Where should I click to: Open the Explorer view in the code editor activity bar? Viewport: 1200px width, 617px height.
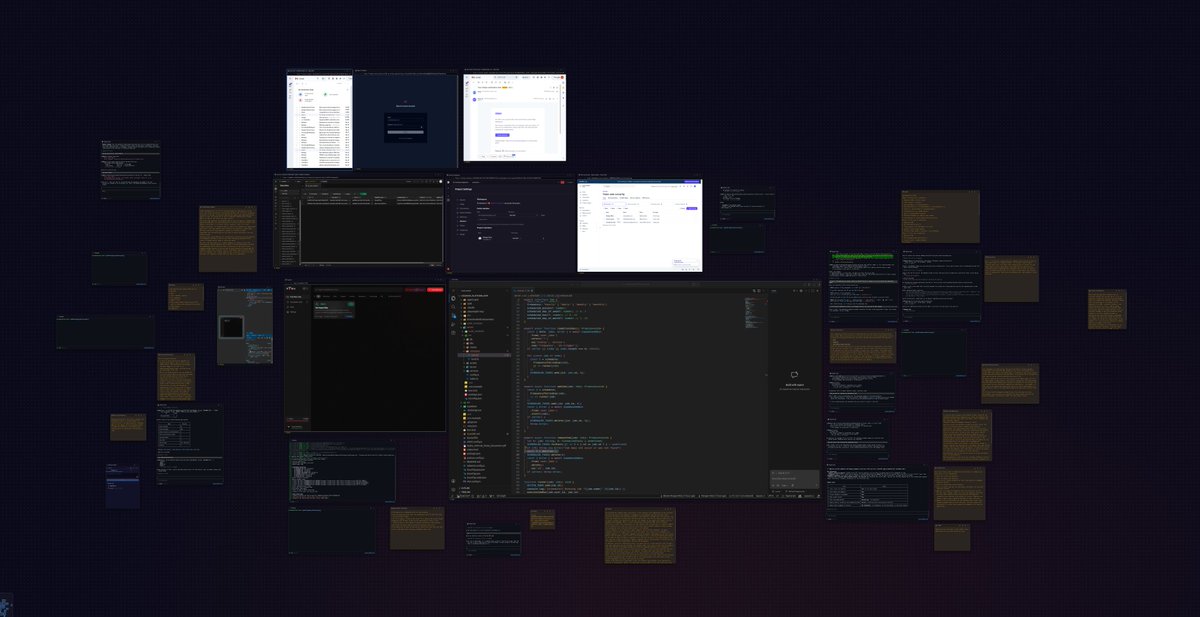tap(453, 298)
